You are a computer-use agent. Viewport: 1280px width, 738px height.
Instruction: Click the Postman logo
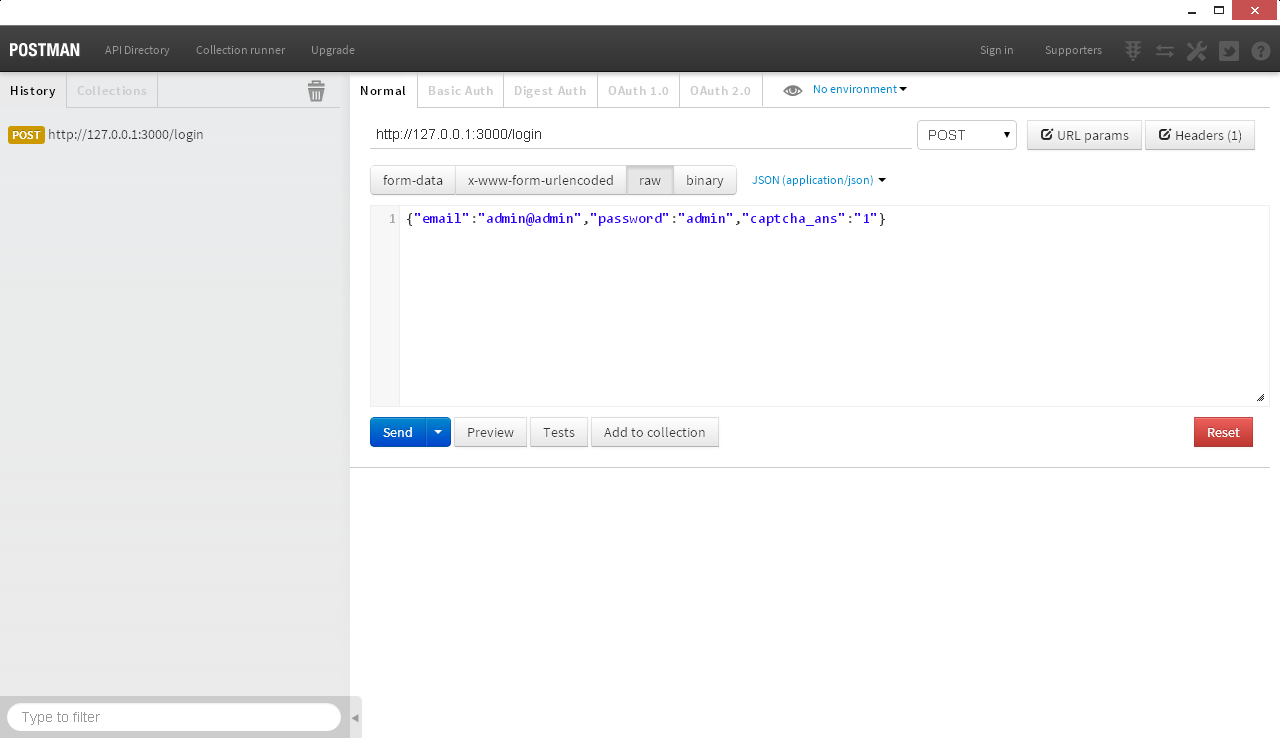pyautogui.click(x=45, y=50)
